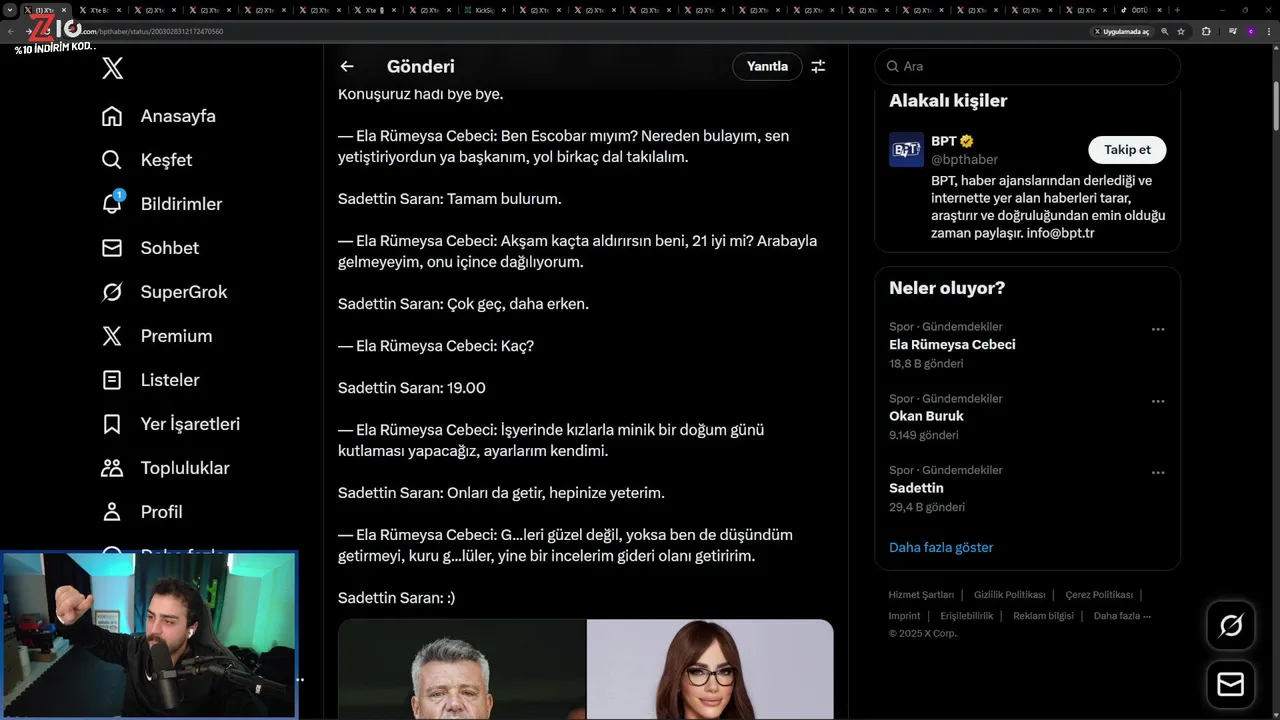Click text 'Sadettin Saran: Çok geç, daha erken.'
This screenshot has width=1280, height=720.
(x=464, y=304)
